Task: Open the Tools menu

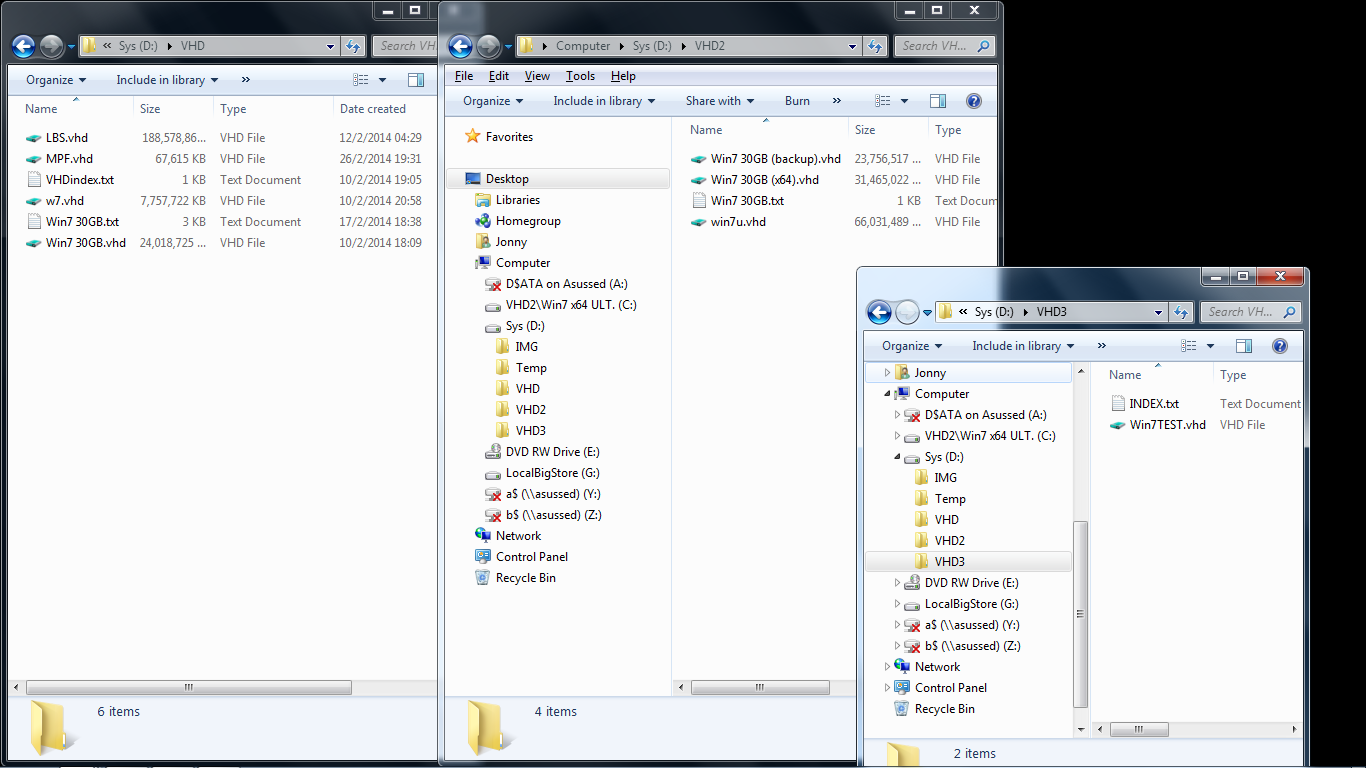Action: (580, 76)
